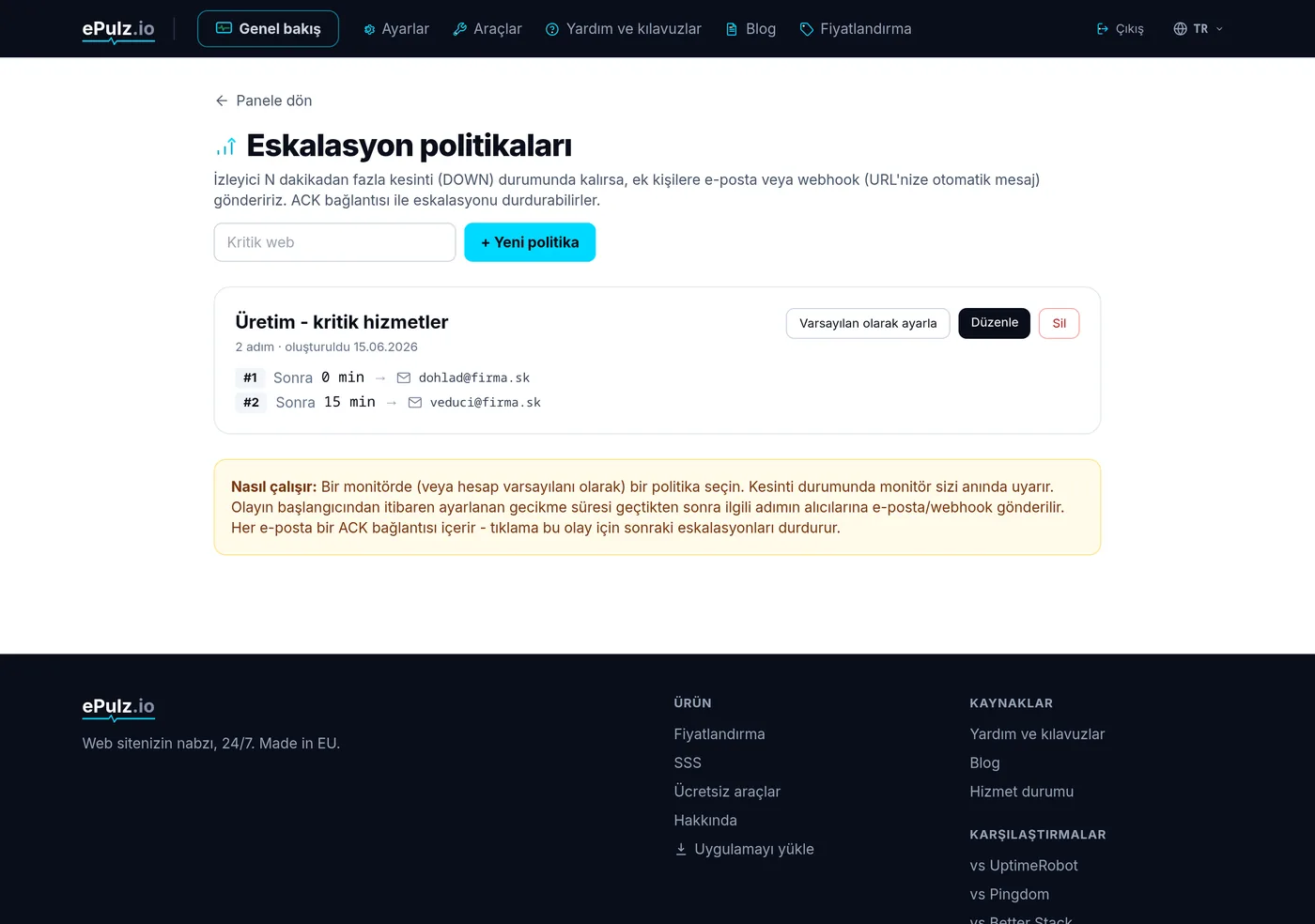
Task: Click the download icon by Uygulamayı yükle
Action: pyautogui.click(x=681, y=849)
